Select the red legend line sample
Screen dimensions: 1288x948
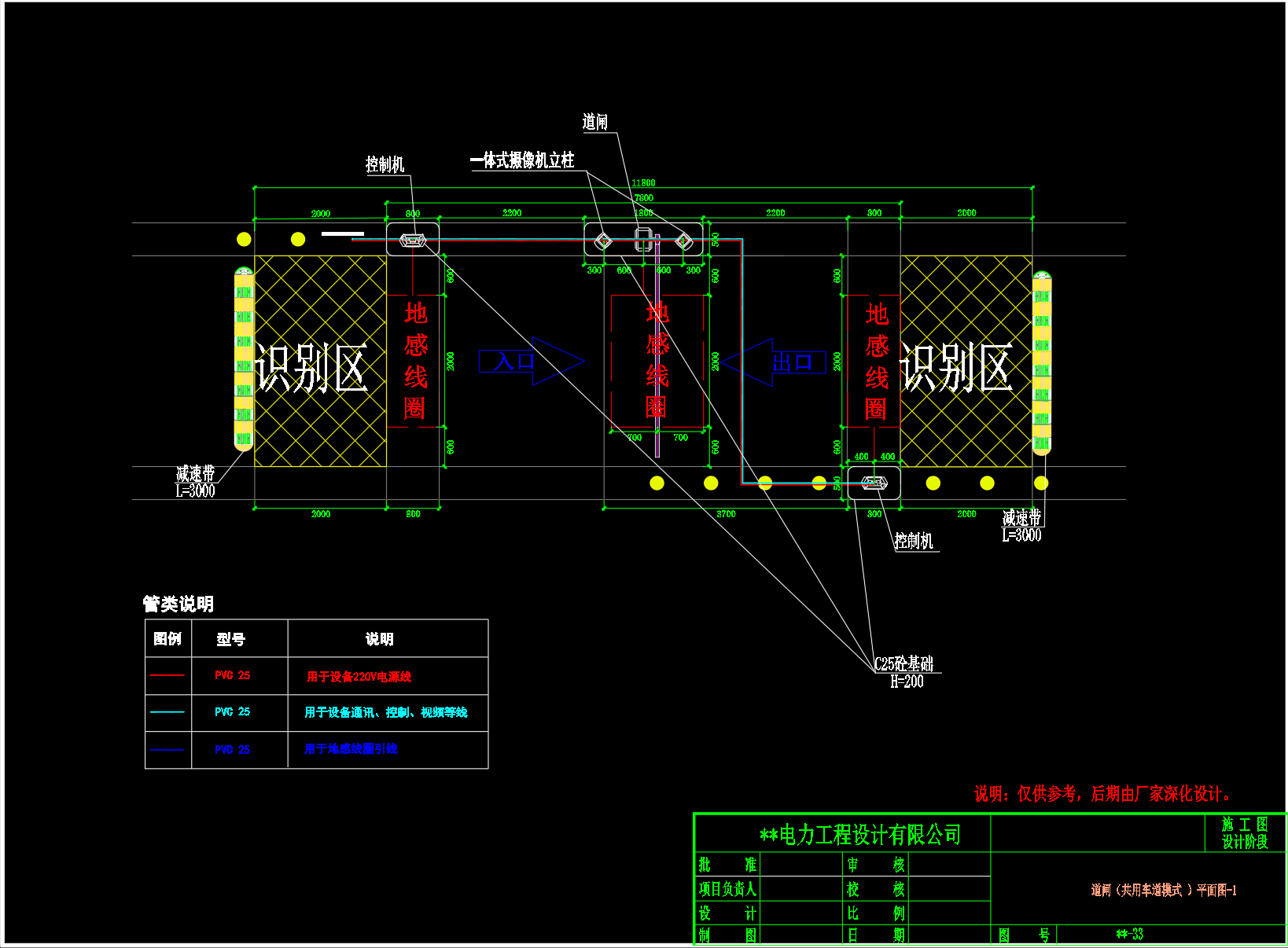(167, 675)
